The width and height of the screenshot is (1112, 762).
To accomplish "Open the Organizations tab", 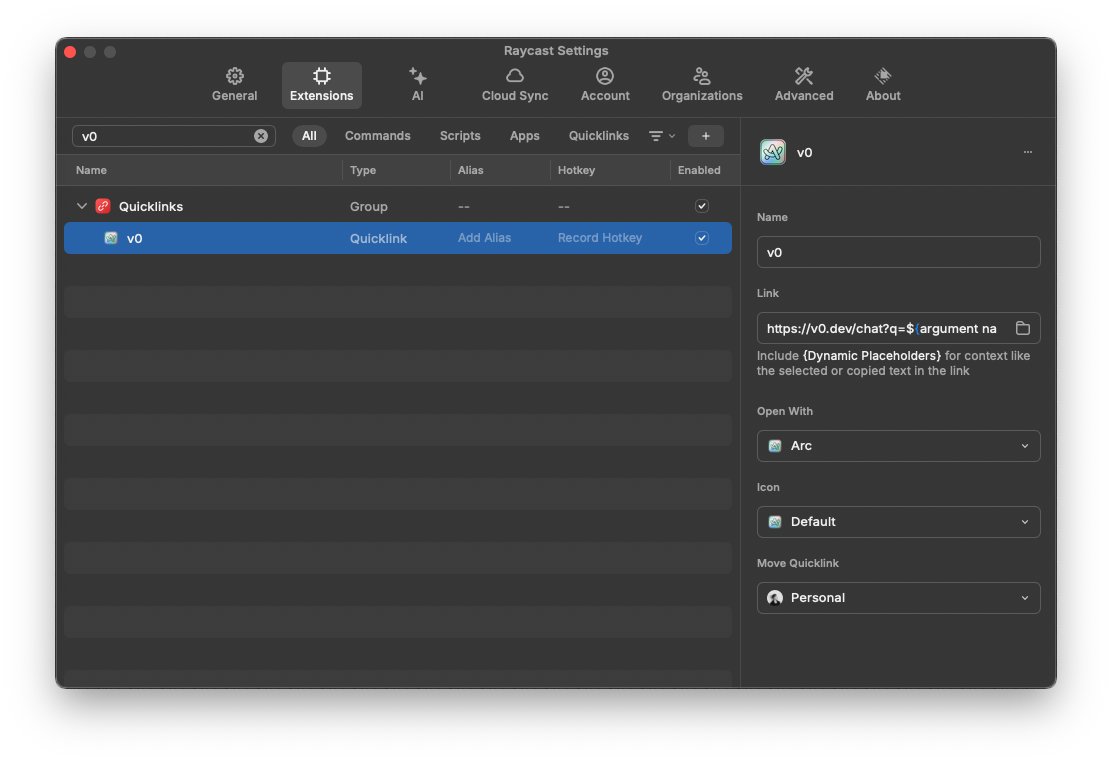I will (x=702, y=85).
